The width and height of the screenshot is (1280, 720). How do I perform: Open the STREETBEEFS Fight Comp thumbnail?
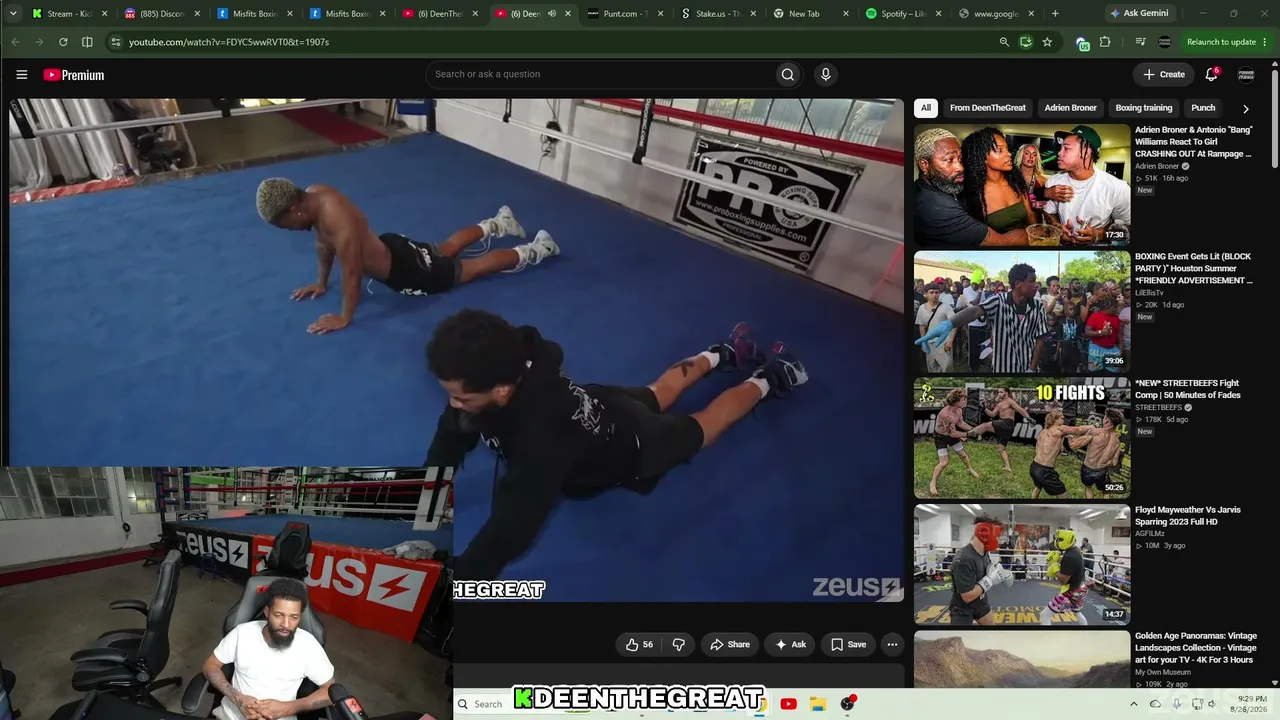(x=1022, y=438)
